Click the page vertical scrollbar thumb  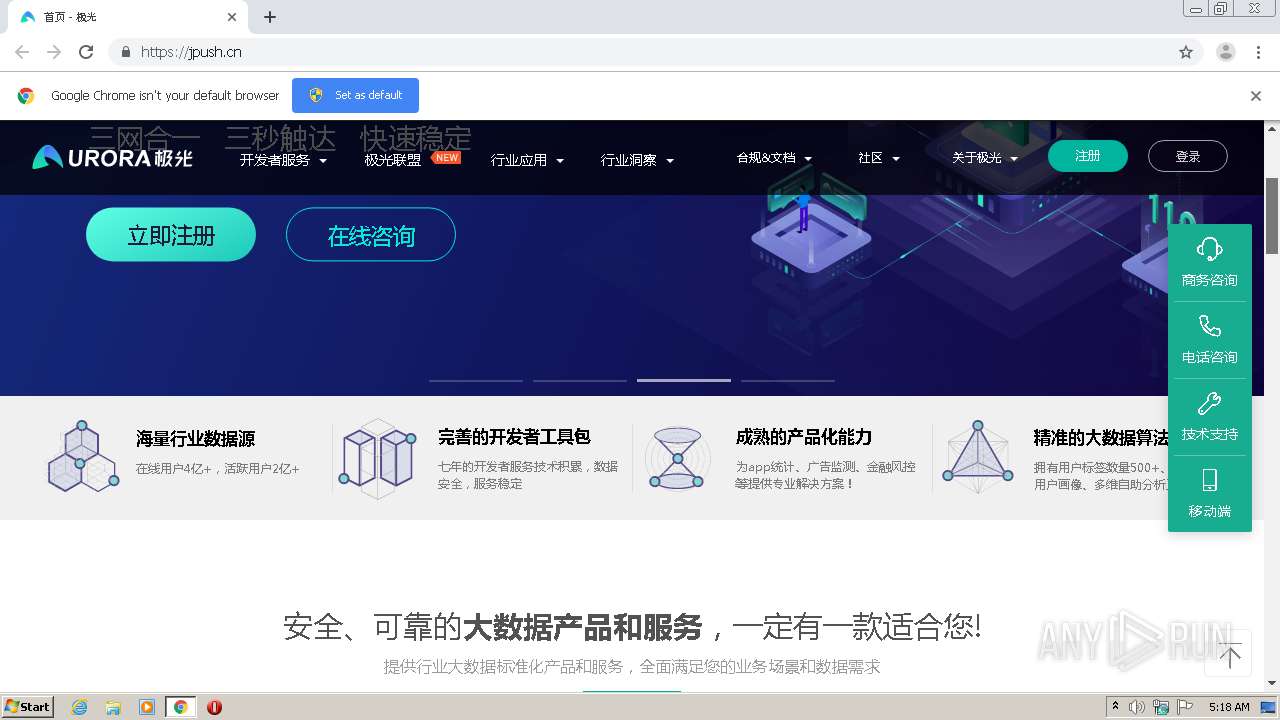tap(1272, 216)
